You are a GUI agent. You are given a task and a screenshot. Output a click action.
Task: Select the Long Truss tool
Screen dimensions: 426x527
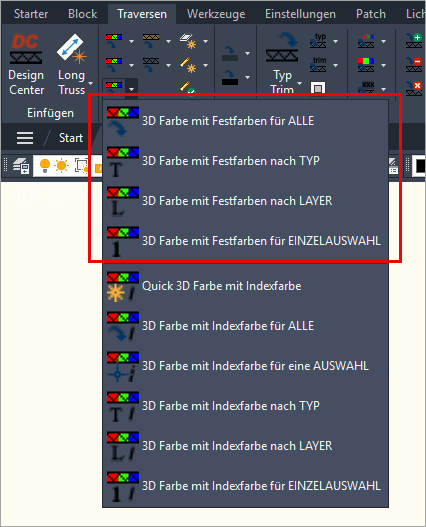click(x=72, y=64)
